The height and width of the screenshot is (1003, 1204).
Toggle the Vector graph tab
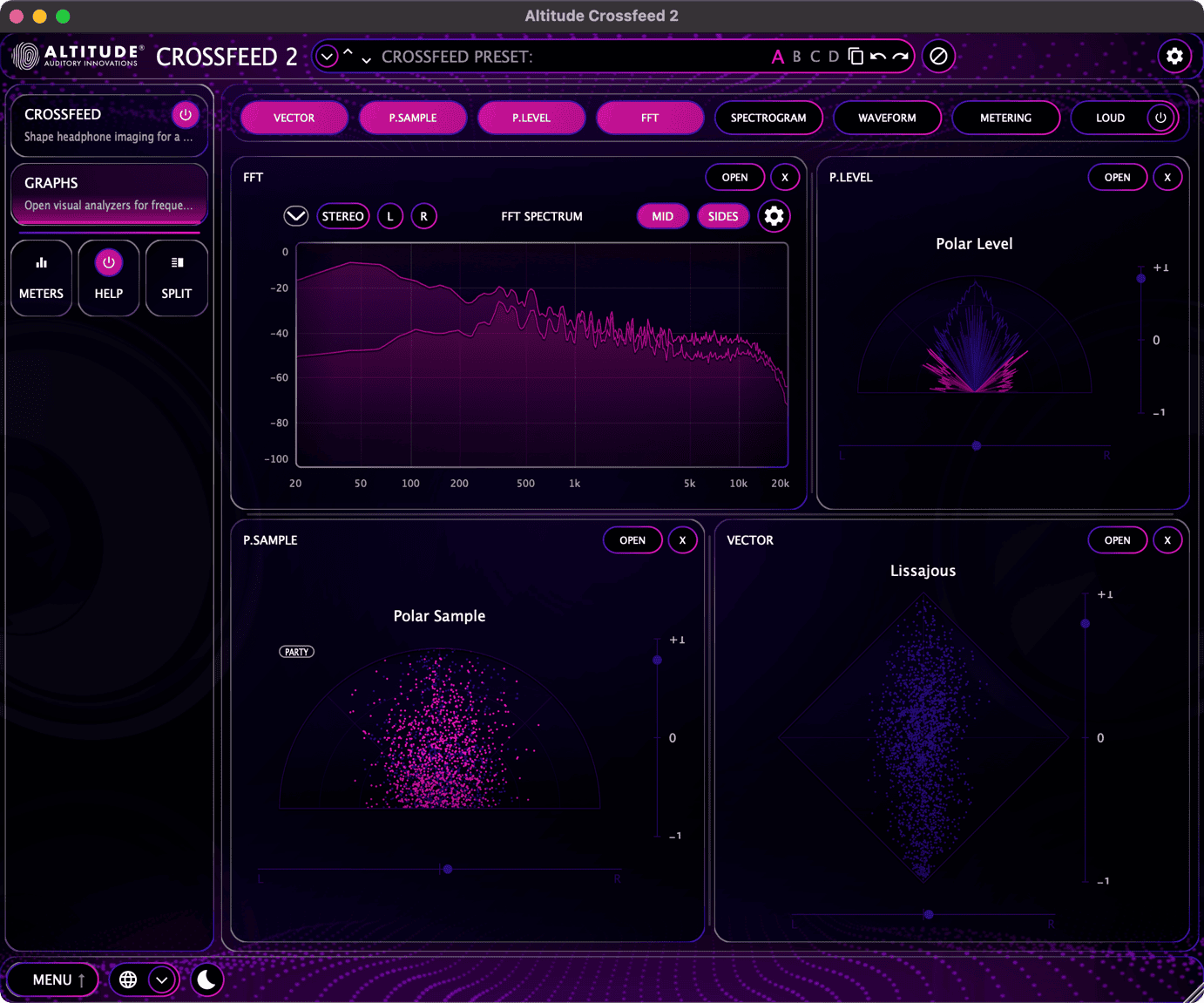(294, 118)
